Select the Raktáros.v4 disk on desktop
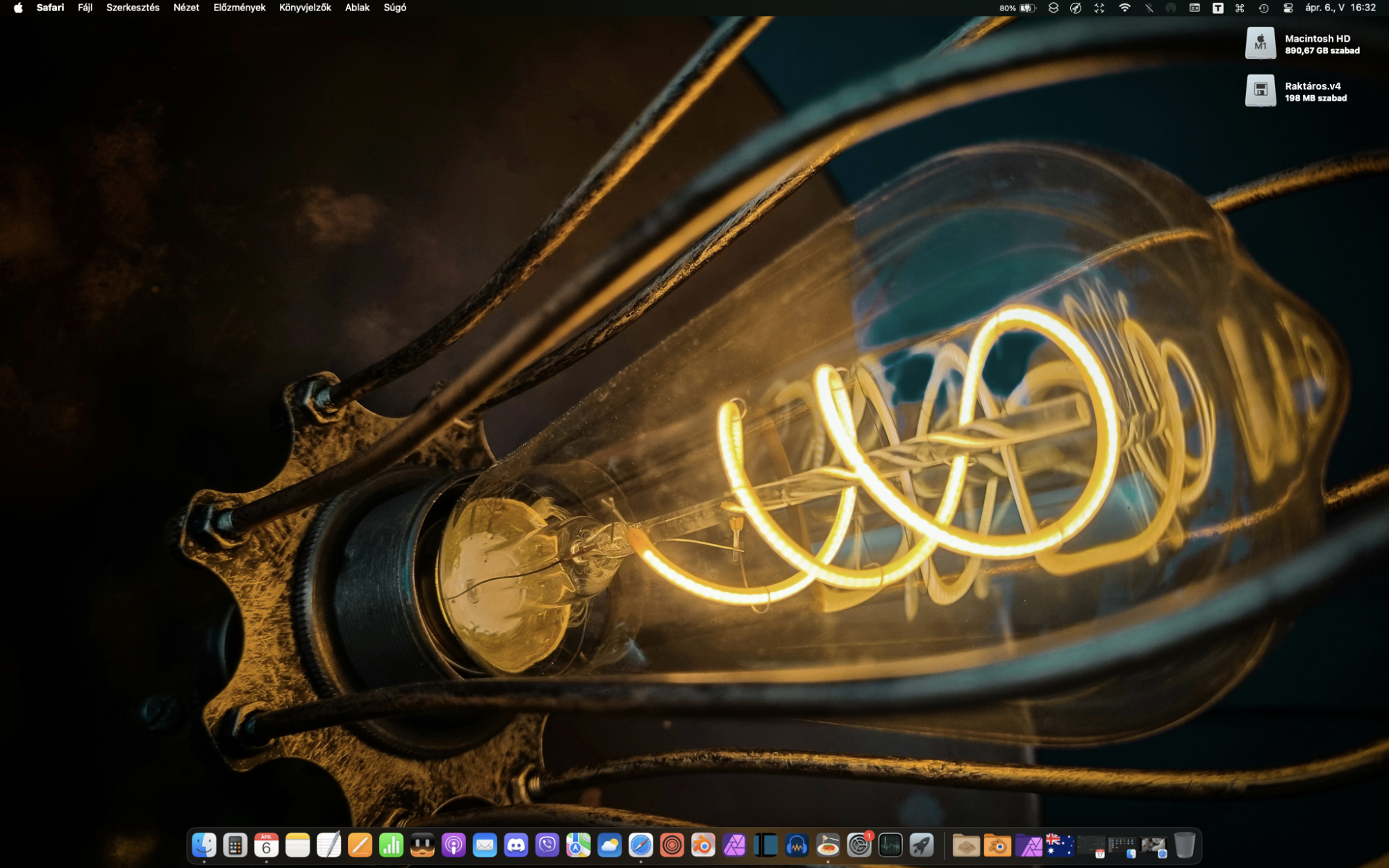1389x868 pixels. point(1260,90)
